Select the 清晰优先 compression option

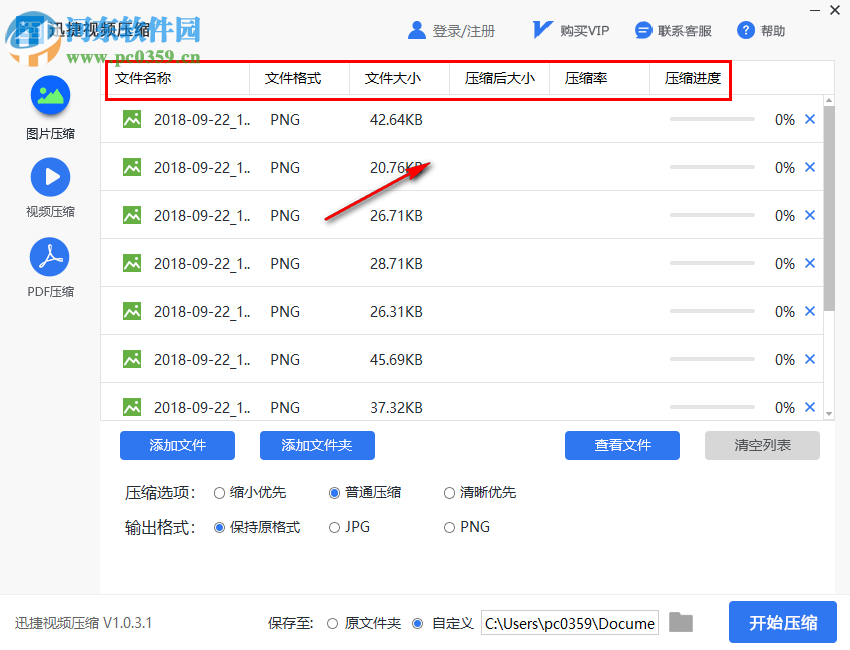(449, 492)
